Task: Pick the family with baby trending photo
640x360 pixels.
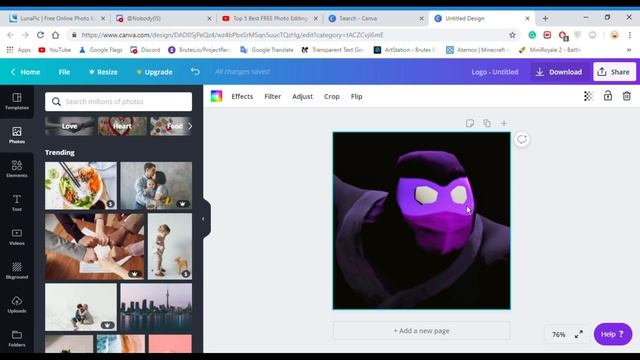Action: [x=156, y=186]
